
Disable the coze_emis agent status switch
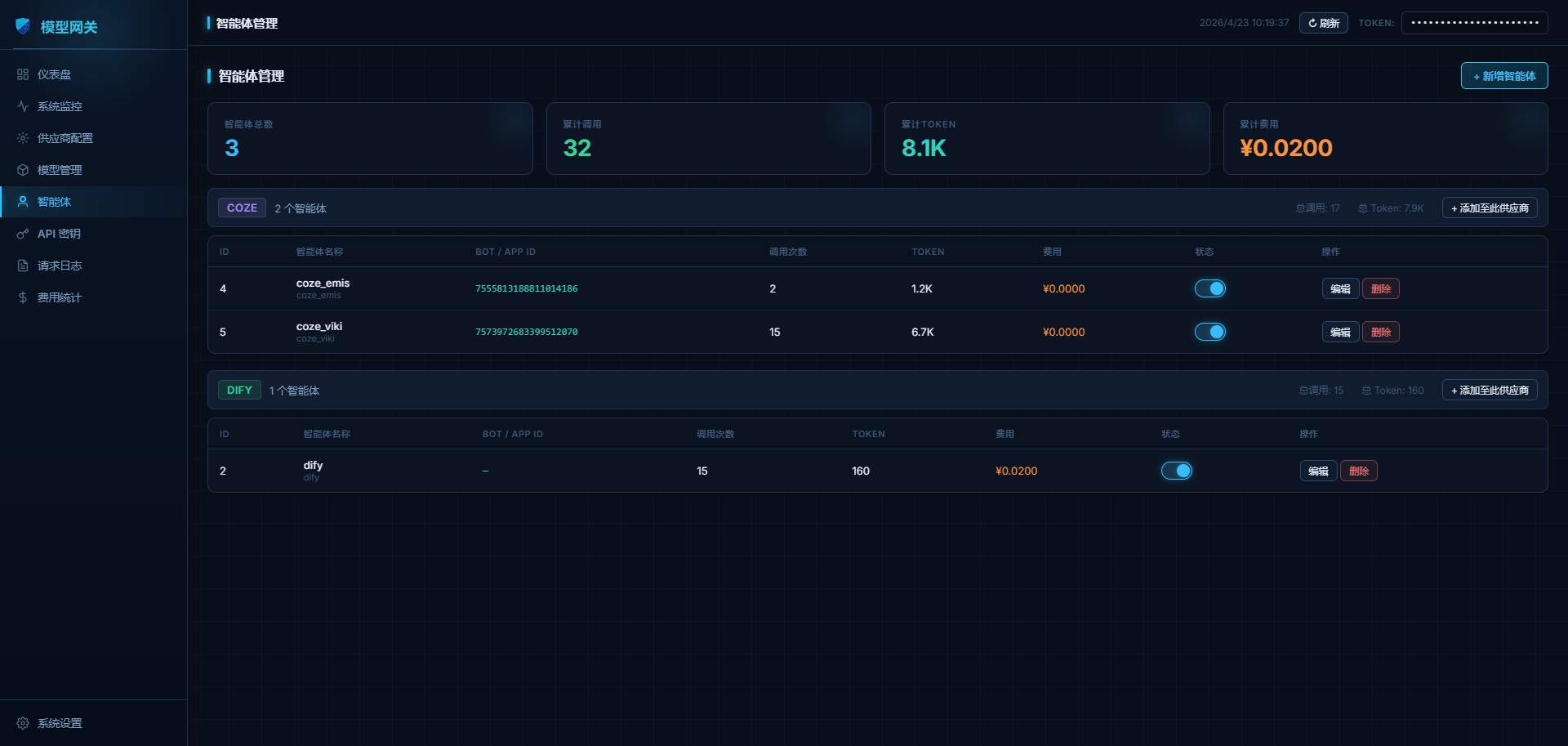(1210, 288)
